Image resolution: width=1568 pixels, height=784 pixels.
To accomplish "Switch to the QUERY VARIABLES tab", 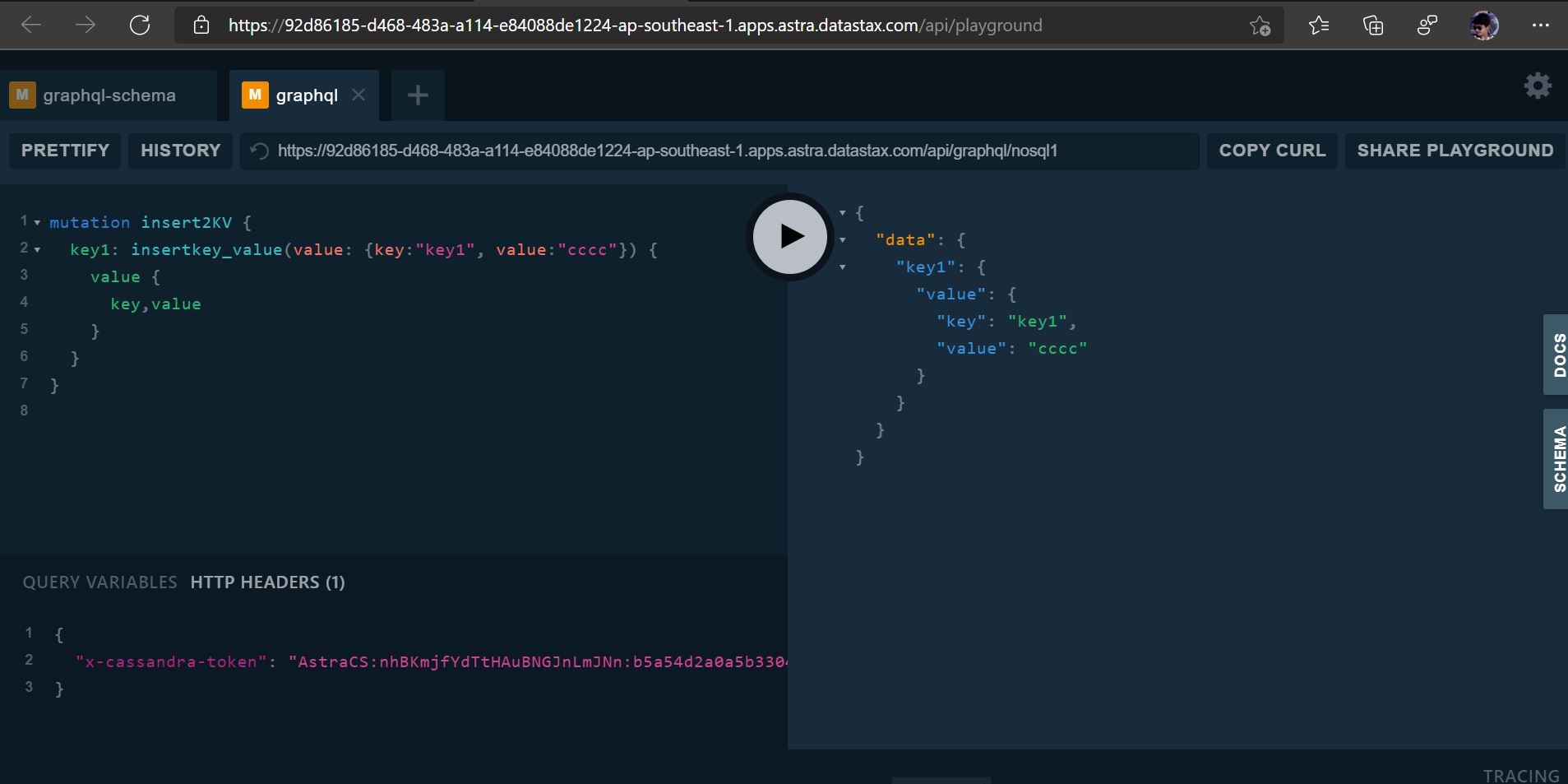I will coord(99,582).
